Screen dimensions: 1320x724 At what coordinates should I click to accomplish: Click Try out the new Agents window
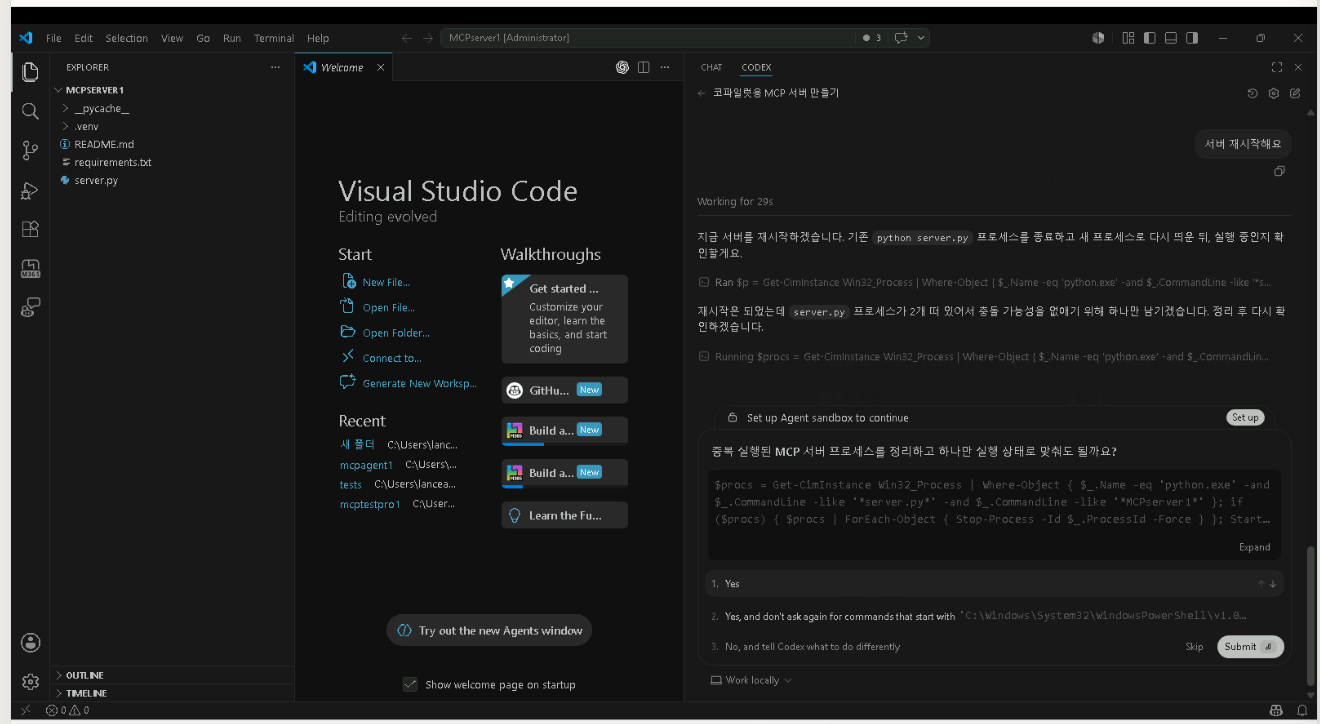click(490, 630)
